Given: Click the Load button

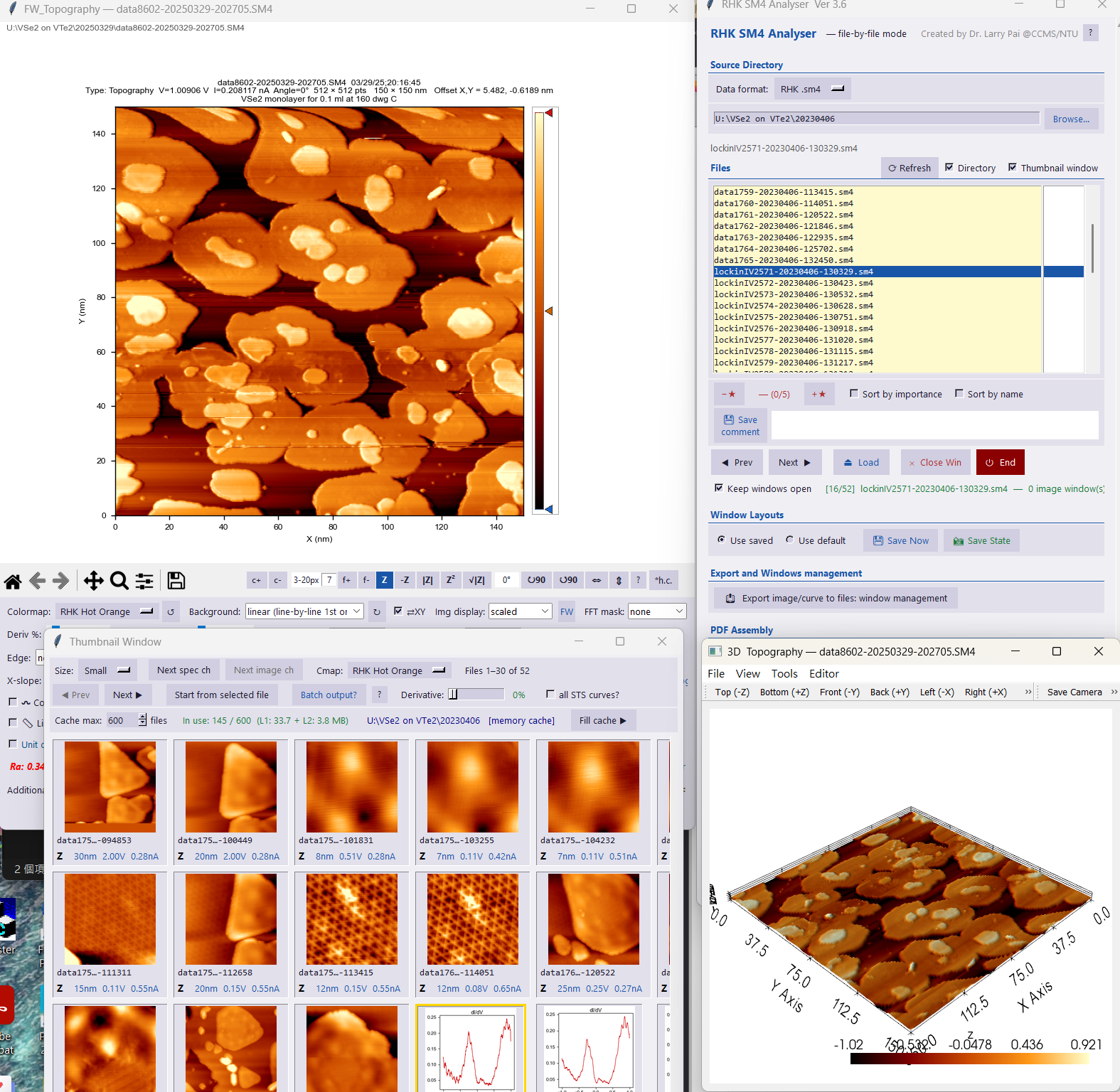Looking at the screenshot, I should (x=861, y=462).
